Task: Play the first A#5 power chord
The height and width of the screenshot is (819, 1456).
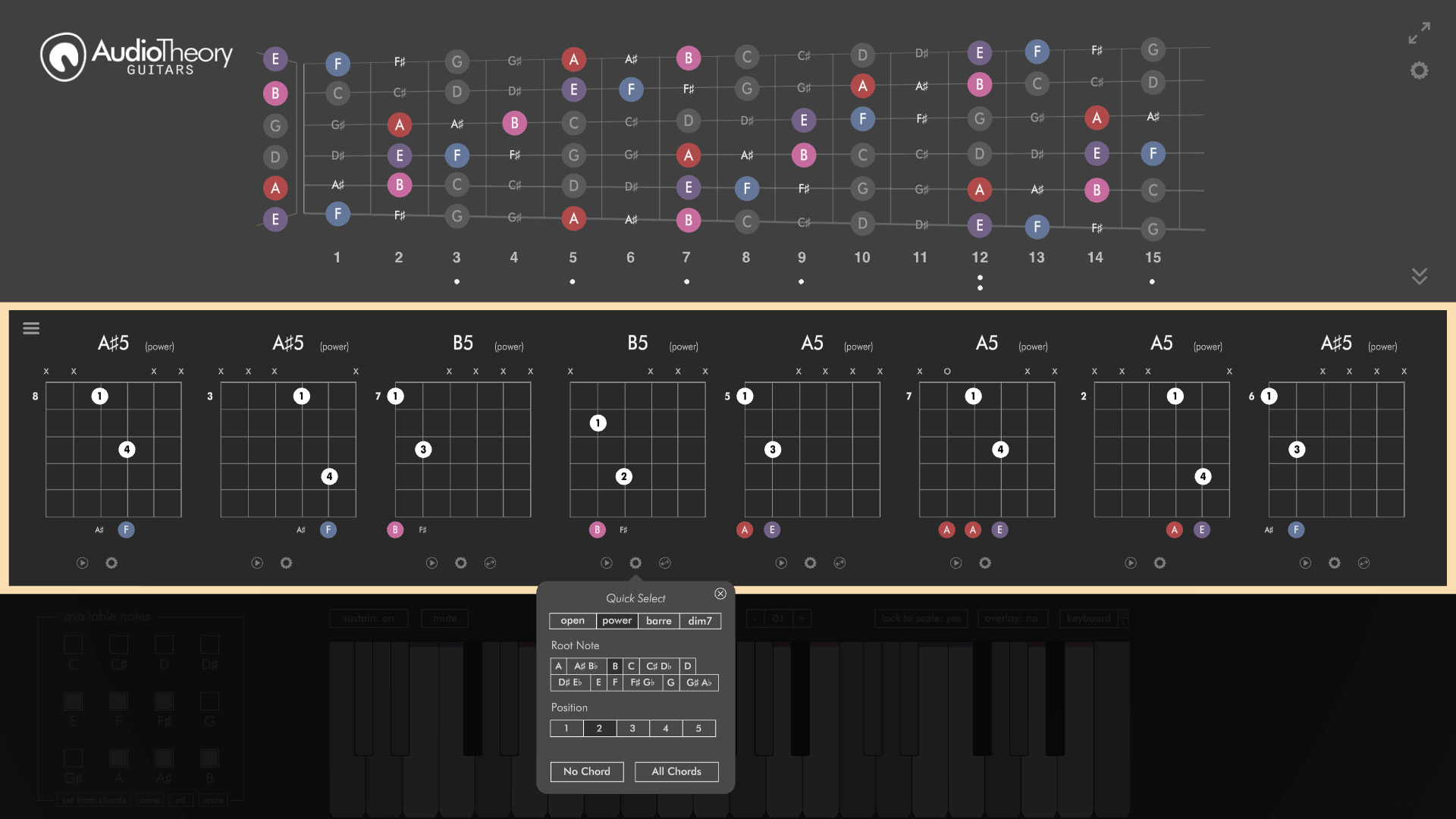Action: click(x=83, y=563)
